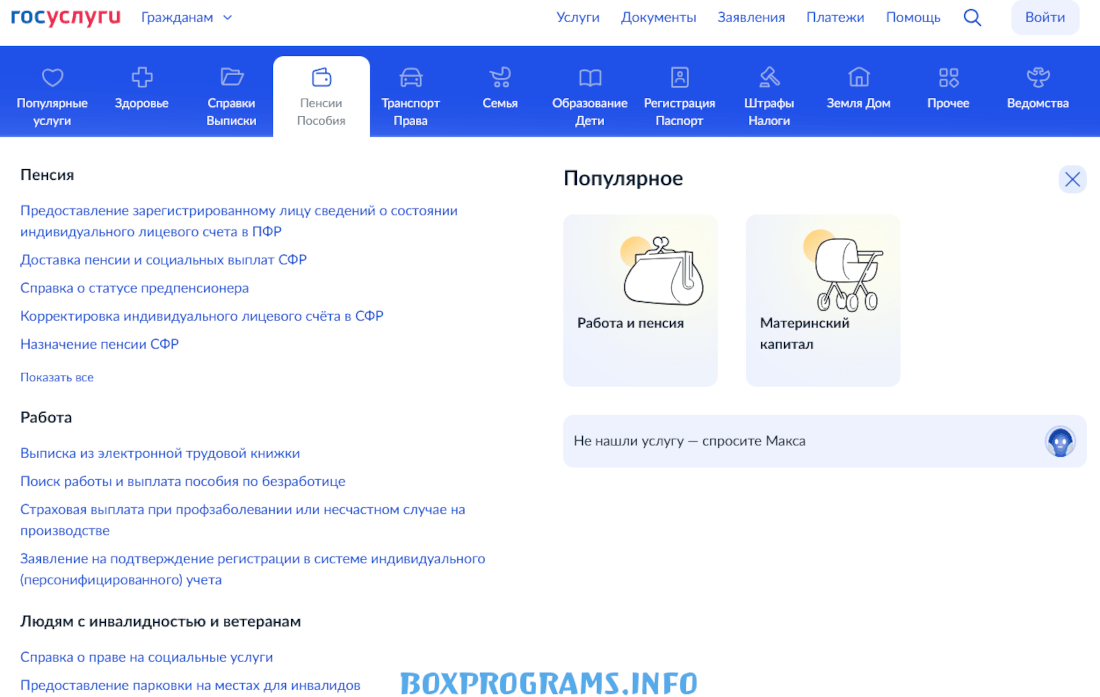Viewport: 1100px width, 697px height.
Task: Open Страховая выплата при профзаболевании link
Action: pos(243,520)
